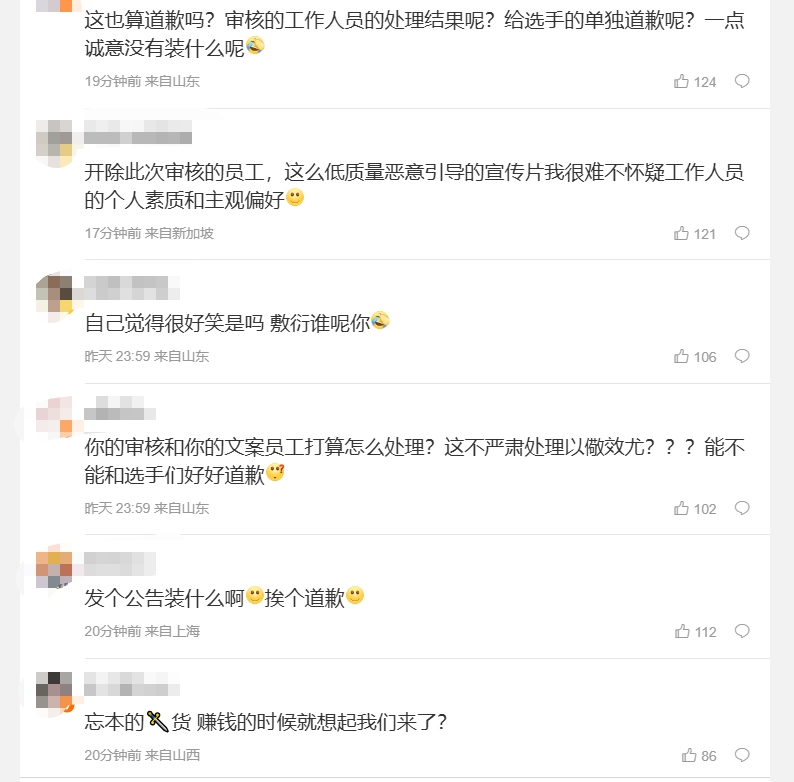Open avatar beside 你的审核和你的文案员工 comment
The width and height of the screenshot is (794, 782).
[53, 416]
